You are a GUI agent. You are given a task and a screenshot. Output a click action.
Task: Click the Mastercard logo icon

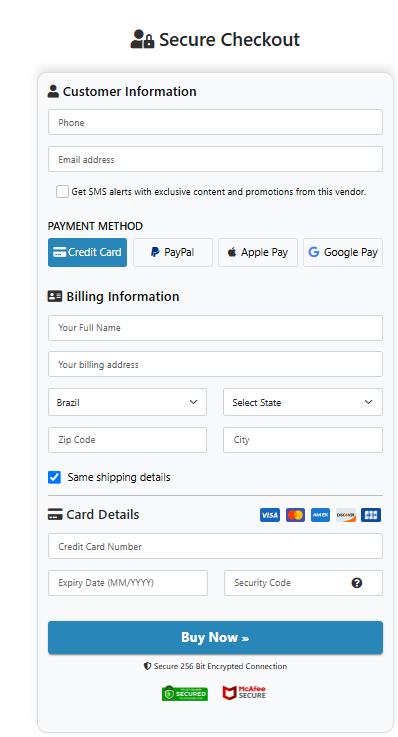(x=295, y=515)
